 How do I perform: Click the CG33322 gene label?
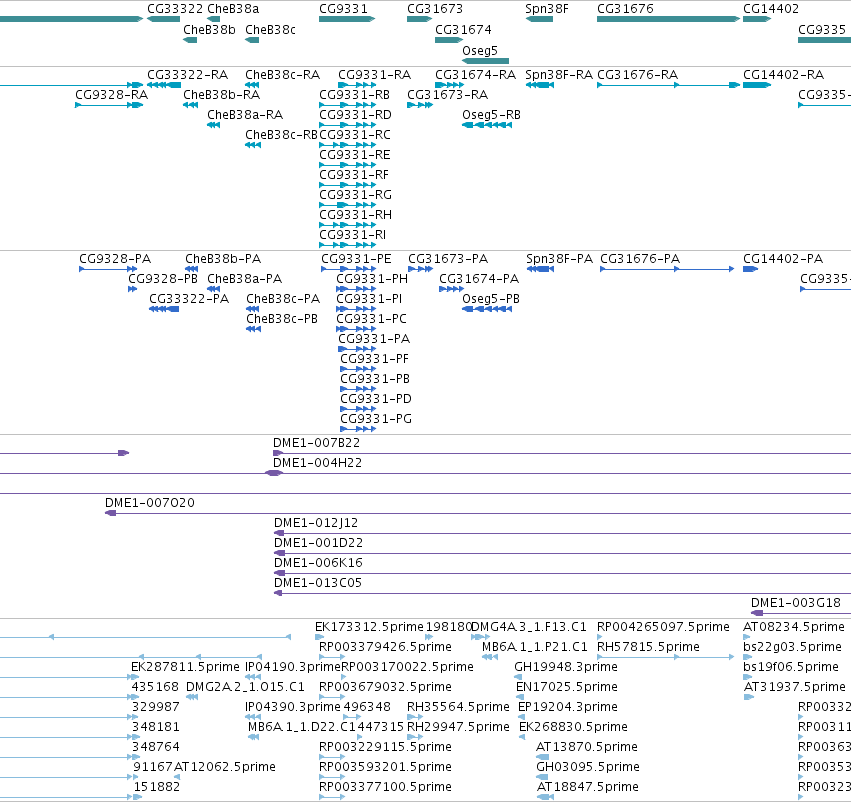click(x=175, y=9)
